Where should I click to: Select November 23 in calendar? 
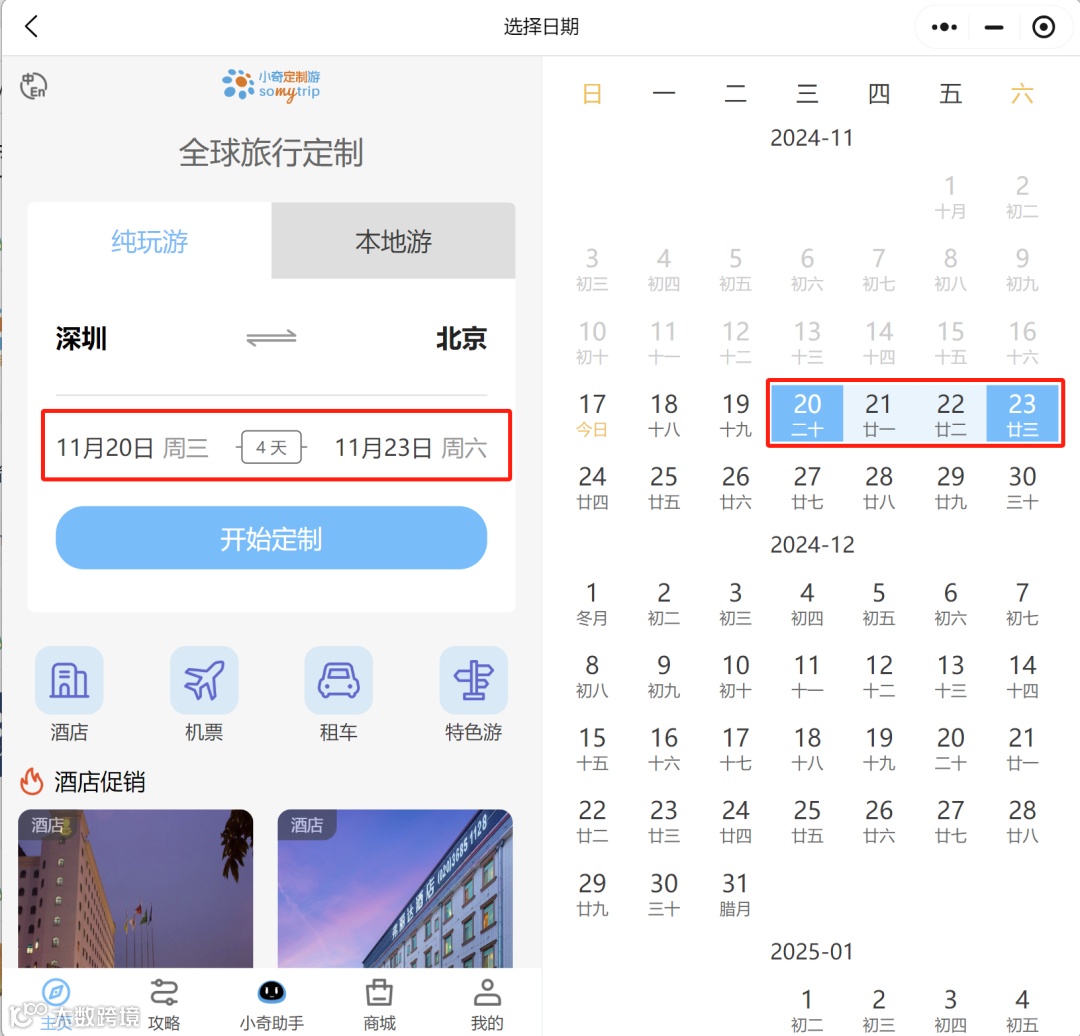click(1022, 413)
